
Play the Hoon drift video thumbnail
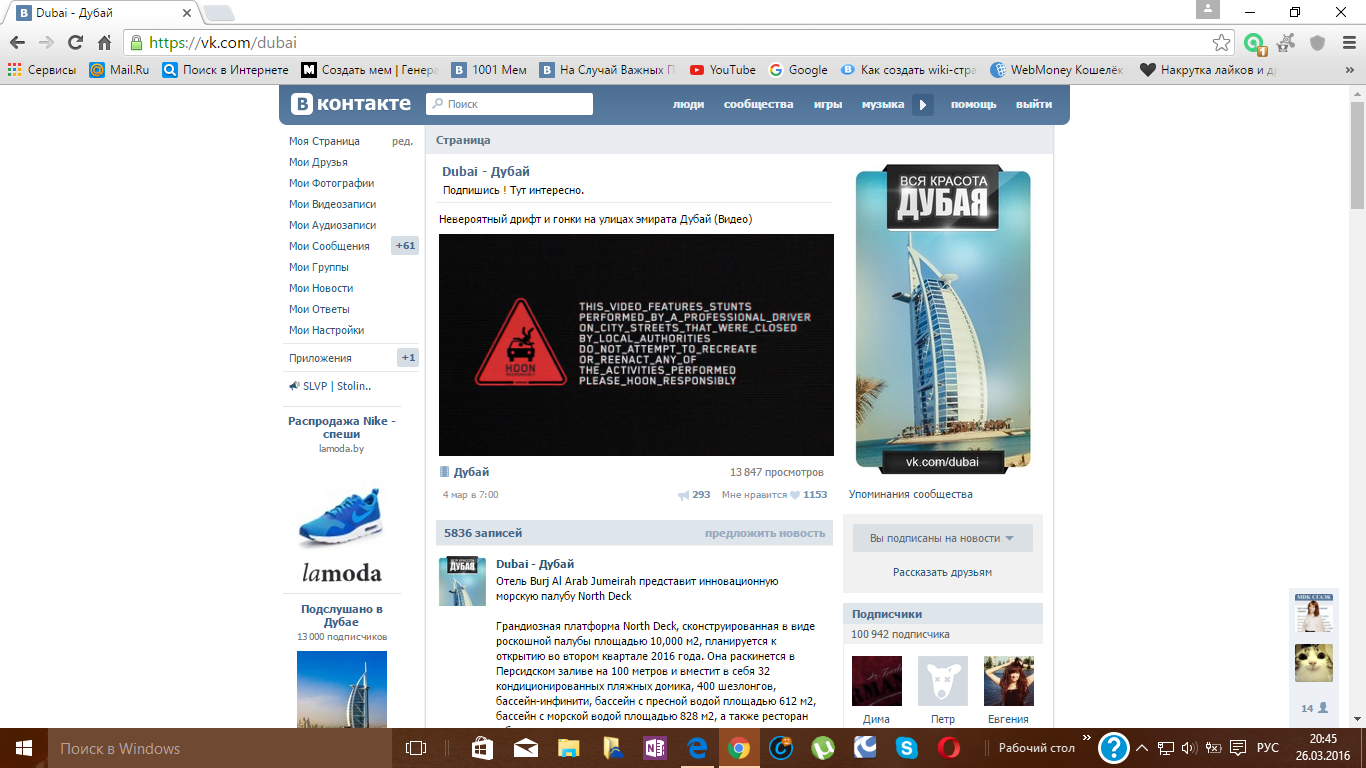click(636, 345)
